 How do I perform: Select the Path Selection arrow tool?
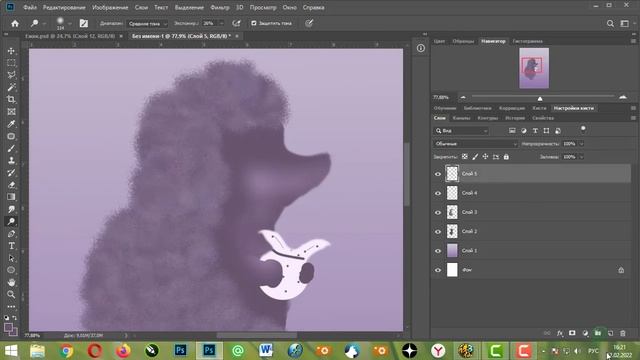point(11,258)
